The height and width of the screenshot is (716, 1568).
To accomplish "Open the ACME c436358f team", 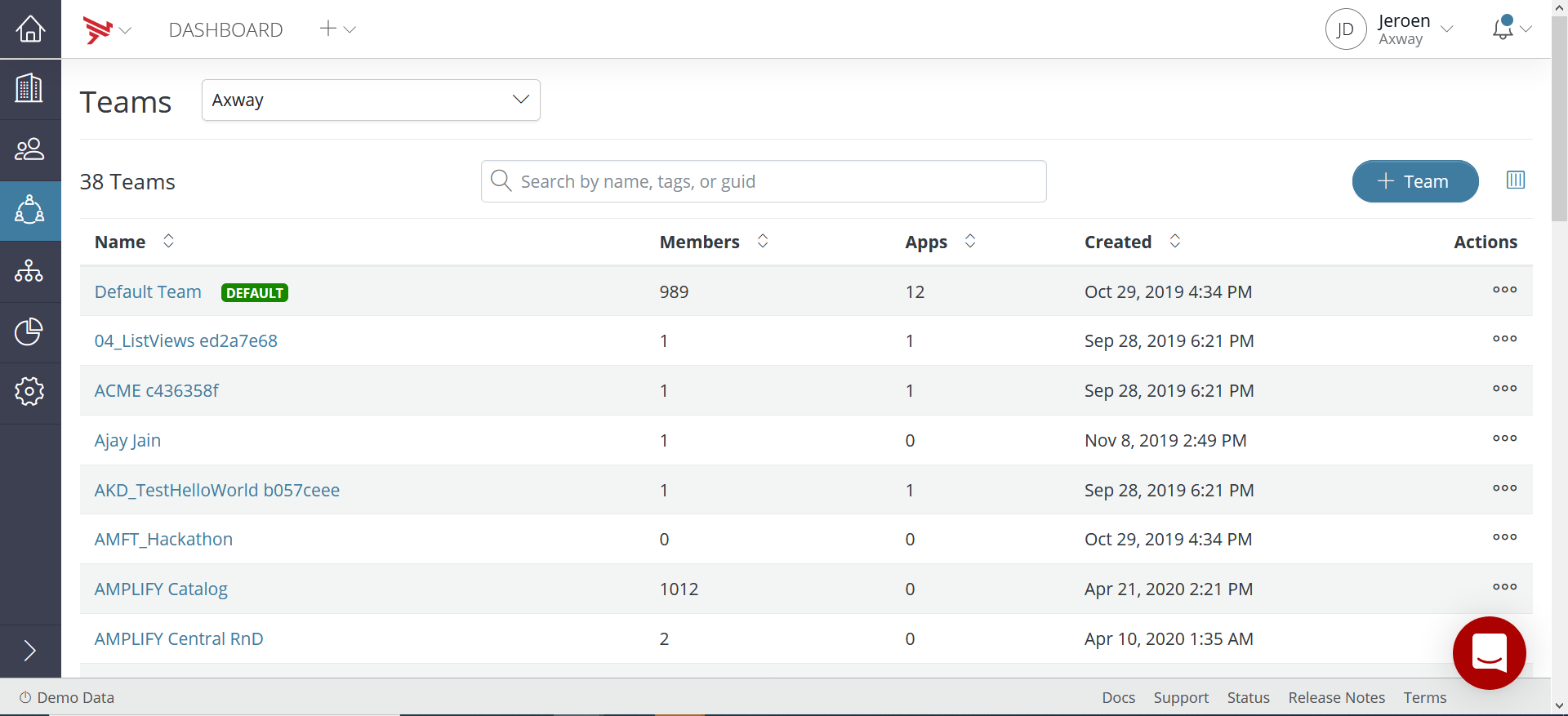I will pos(157,391).
